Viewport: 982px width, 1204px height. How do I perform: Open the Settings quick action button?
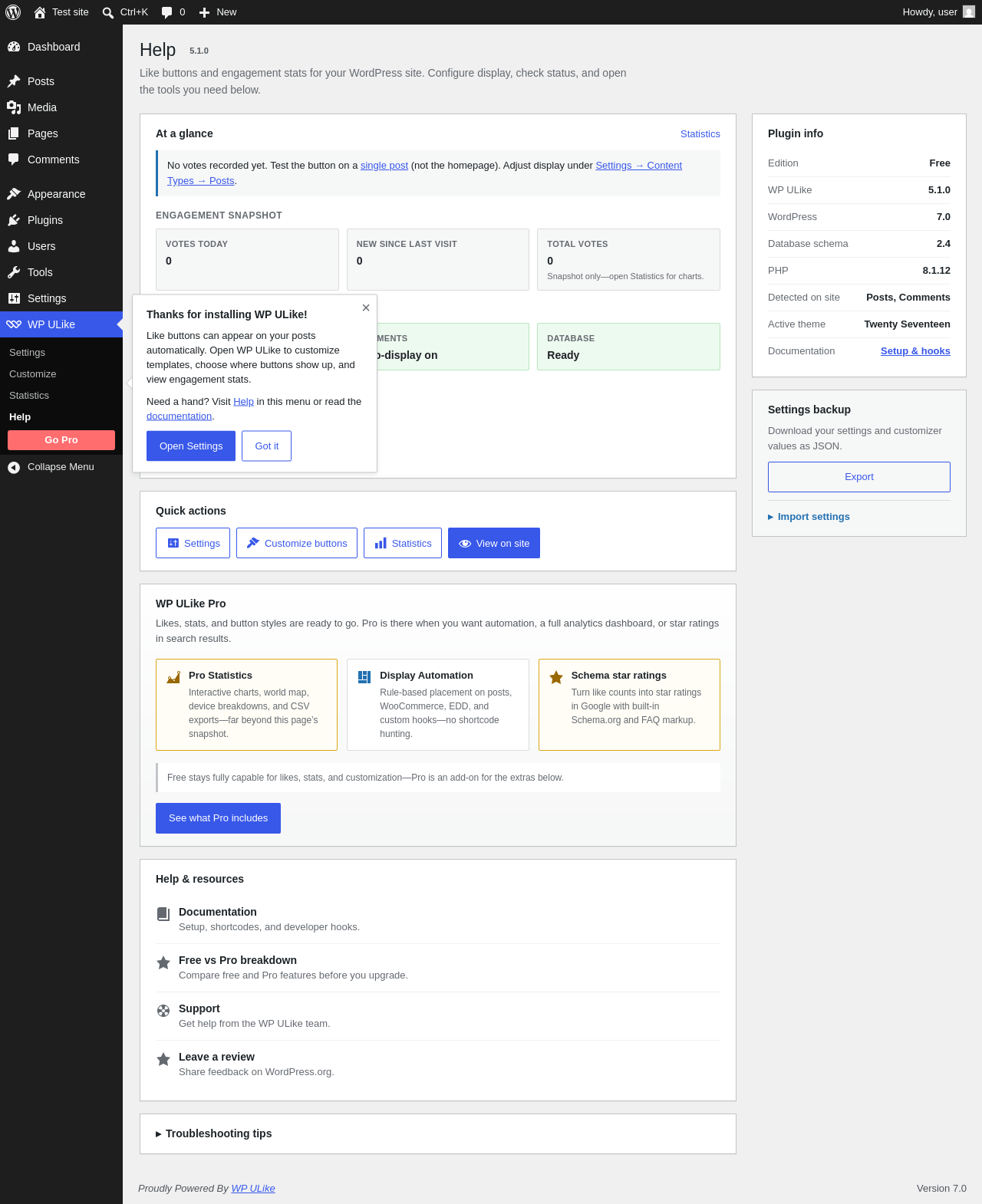coord(193,543)
